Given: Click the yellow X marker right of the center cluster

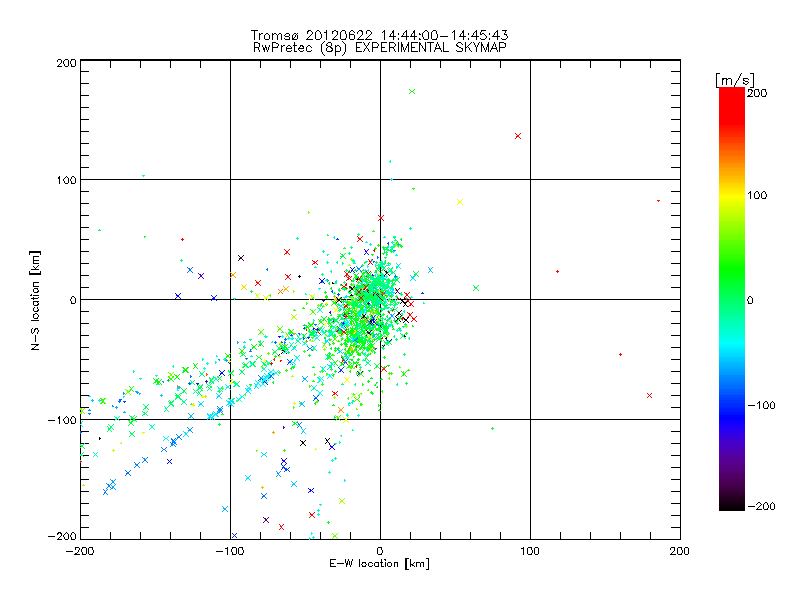Looking at the screenshot, I should coord(459,202).
